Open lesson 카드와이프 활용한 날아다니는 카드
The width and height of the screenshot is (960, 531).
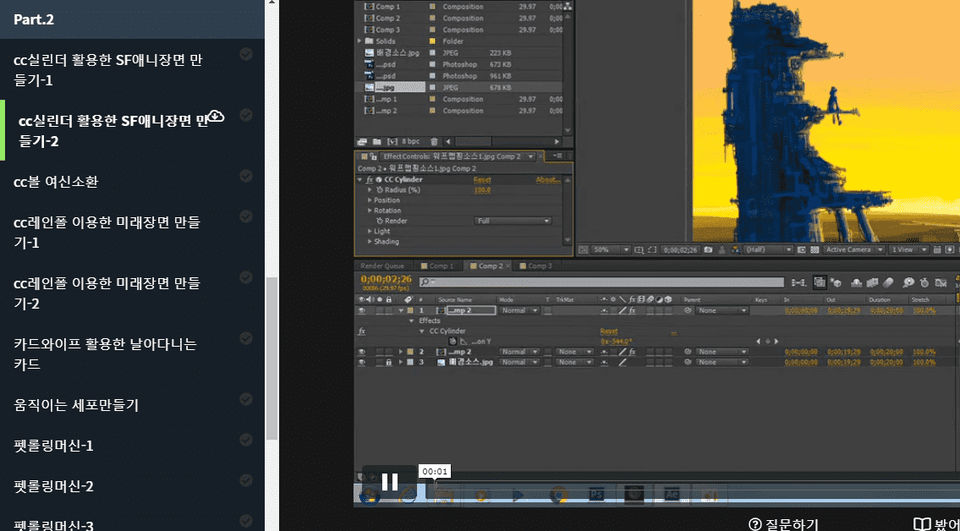(105, 354)
